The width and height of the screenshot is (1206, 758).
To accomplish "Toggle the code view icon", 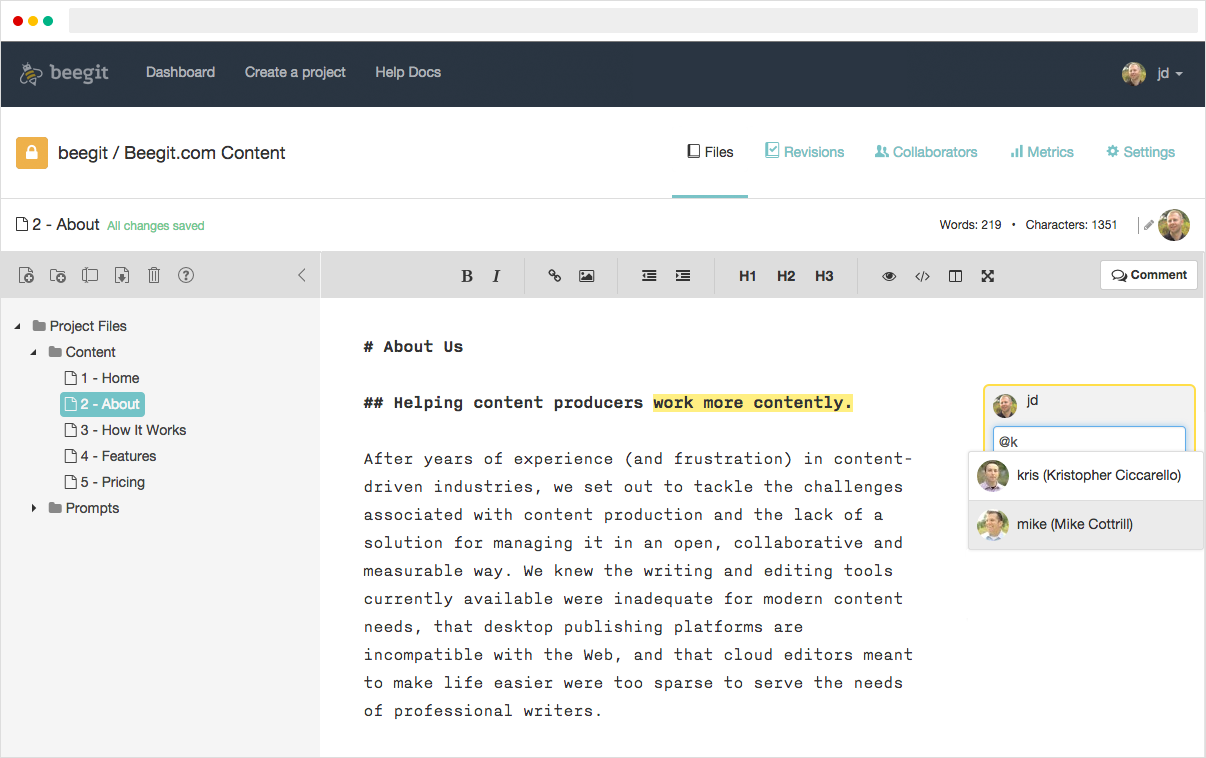I will click(922, 276).
